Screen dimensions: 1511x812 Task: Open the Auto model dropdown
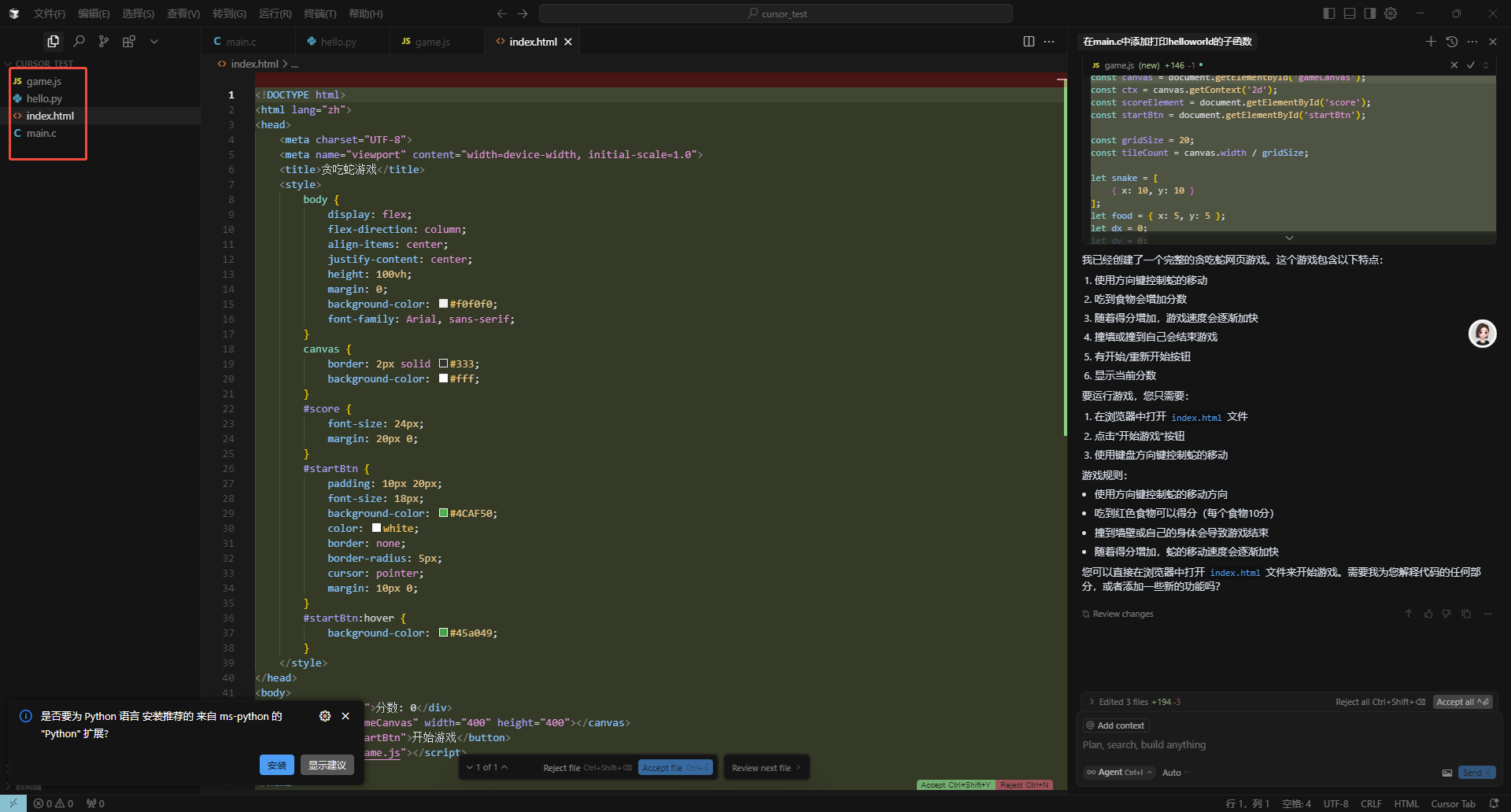coord(1174,773)
